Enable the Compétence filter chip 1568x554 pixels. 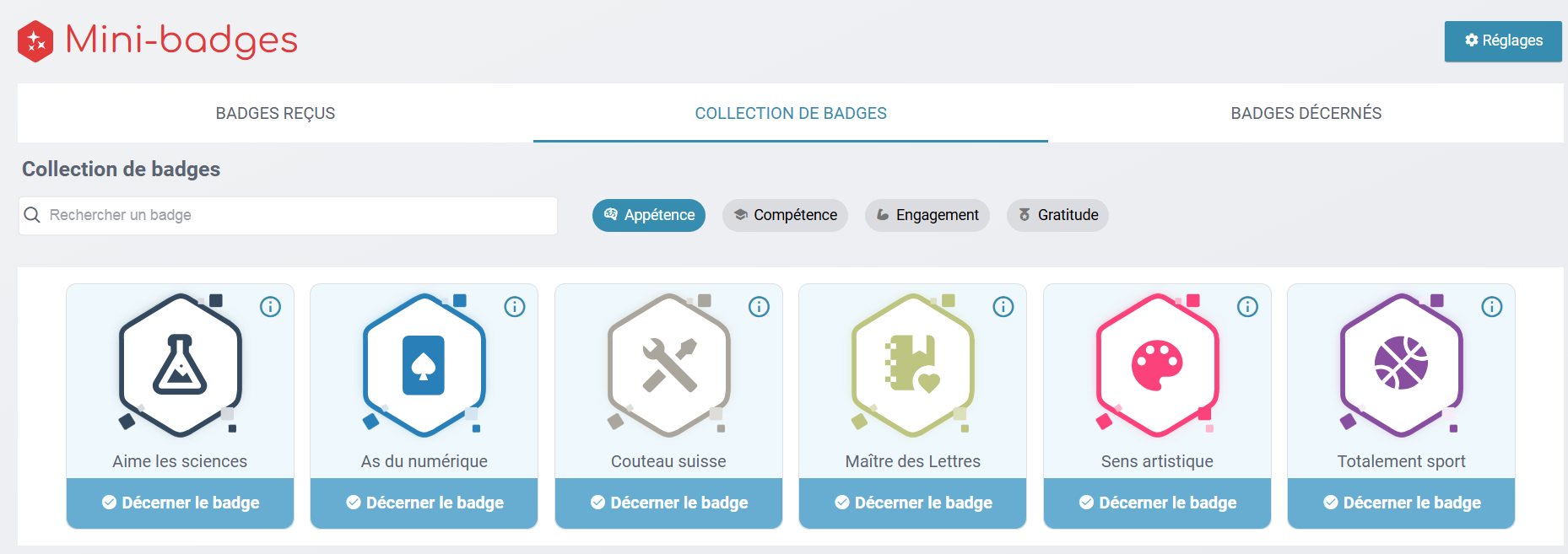[x=785, y=215]
